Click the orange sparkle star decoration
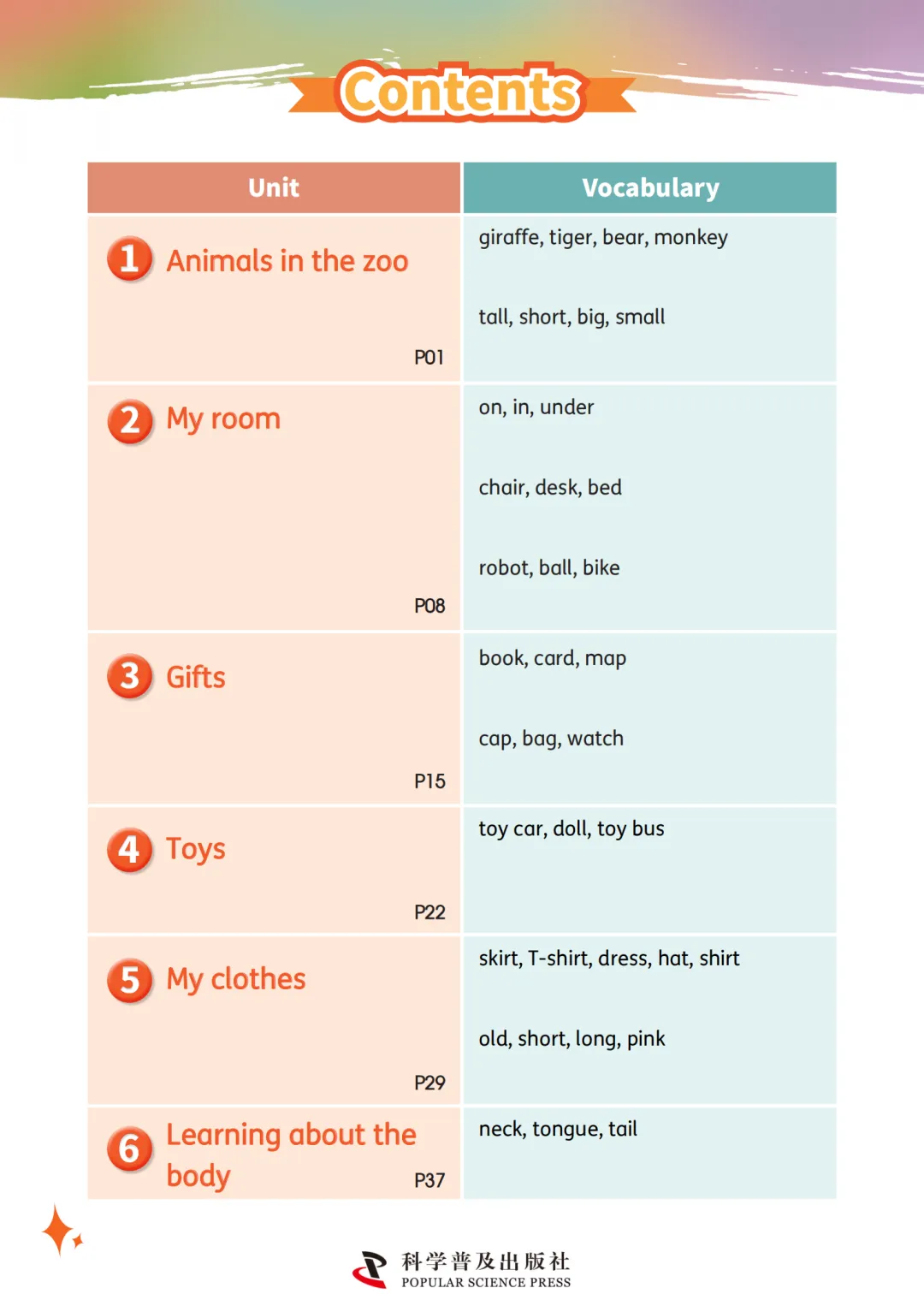This screenshot has width=924, height=1294. click(62, 1231)
